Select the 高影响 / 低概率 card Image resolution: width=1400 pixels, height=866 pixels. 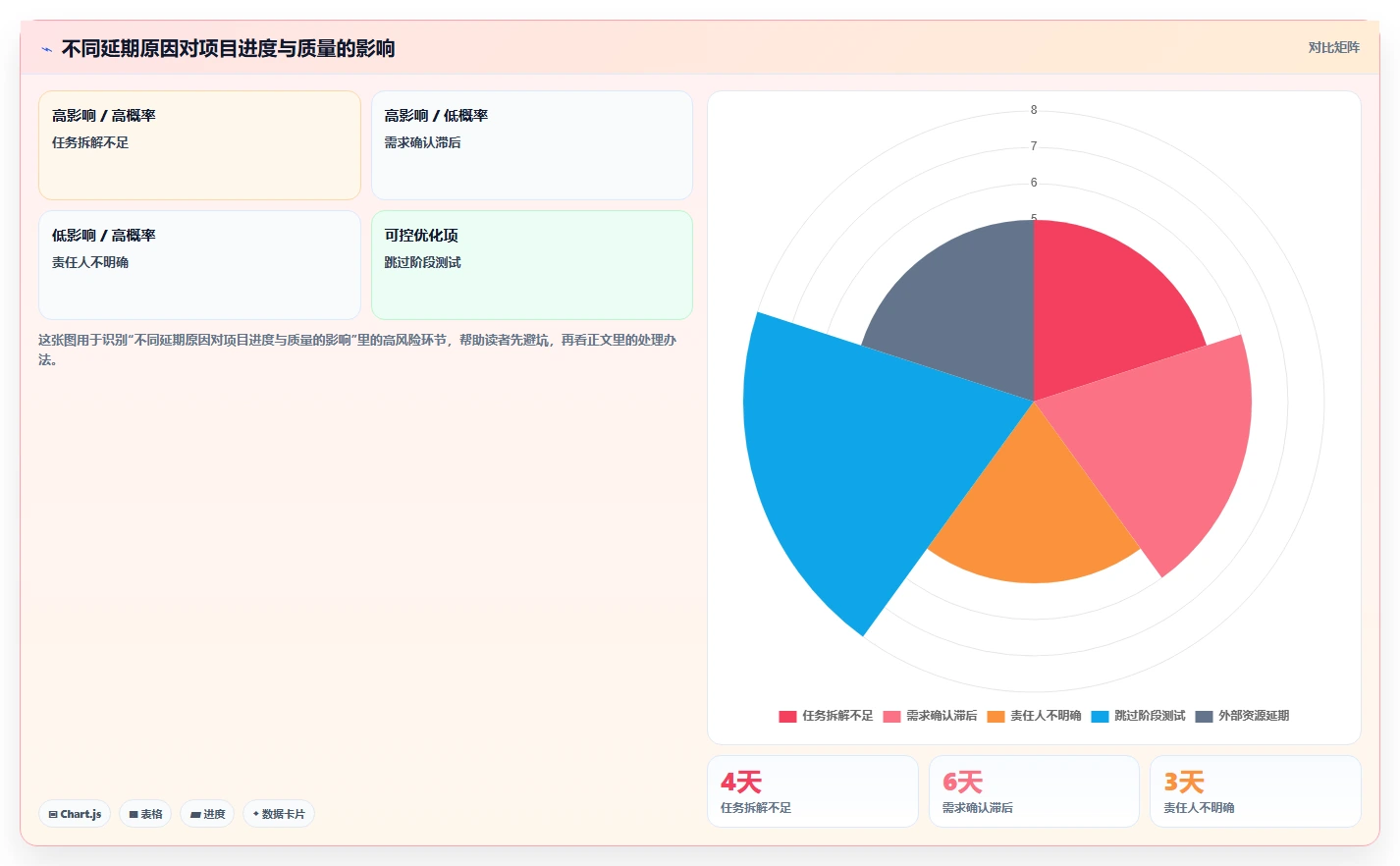pyautogui.click(x=531, y=145)
